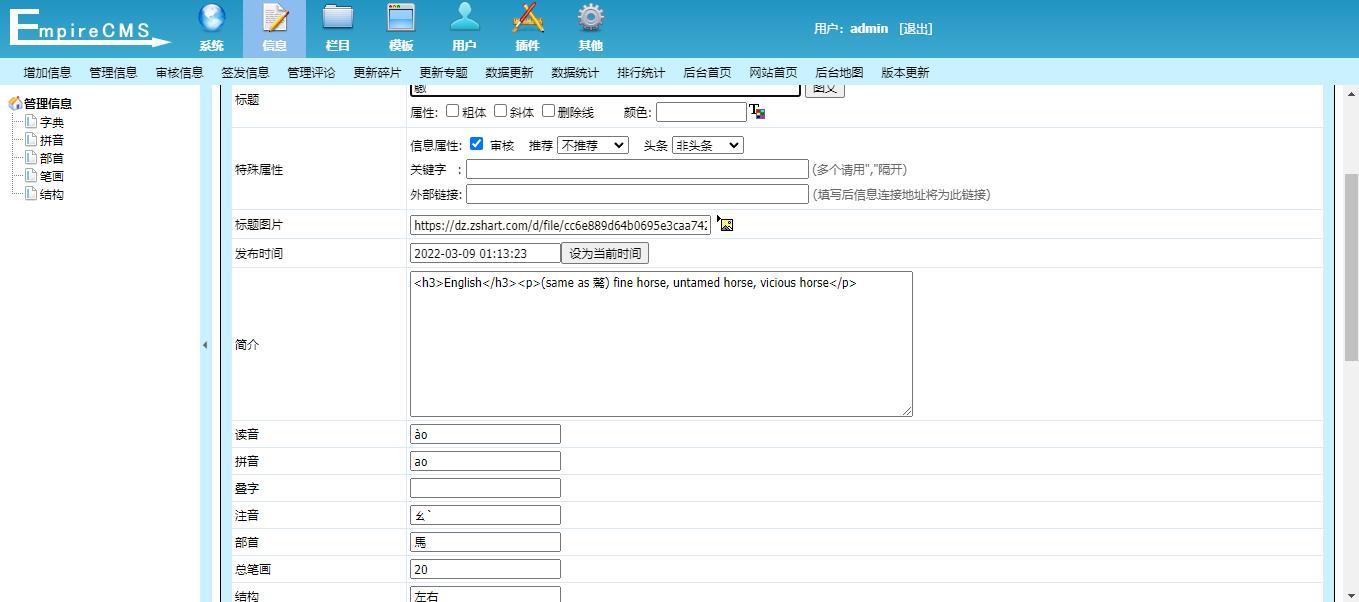Open 排行统计 menu item
1359x602 pixels.
(641, 72)
